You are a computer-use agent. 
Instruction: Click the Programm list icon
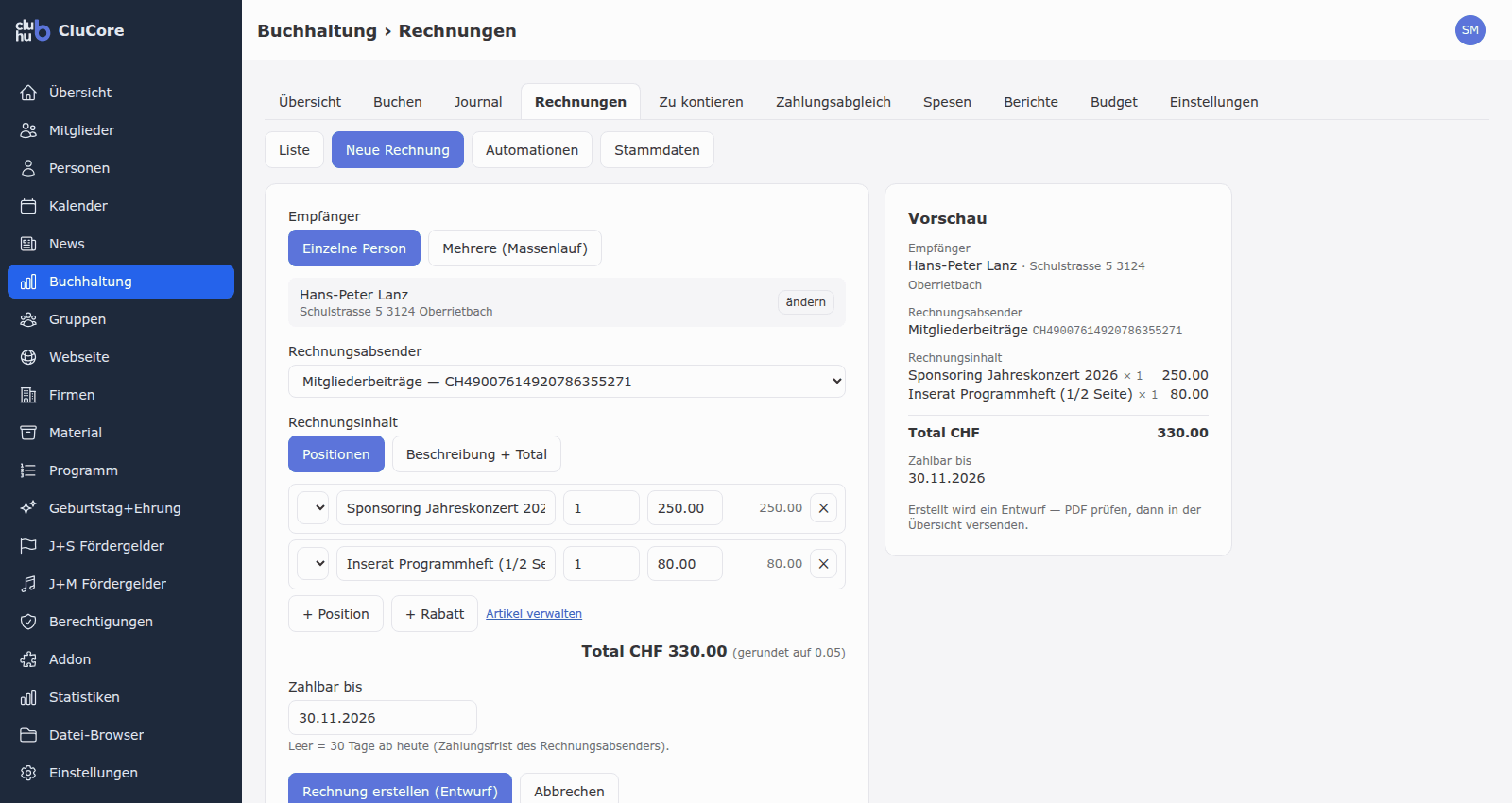(x=28, y=470)
